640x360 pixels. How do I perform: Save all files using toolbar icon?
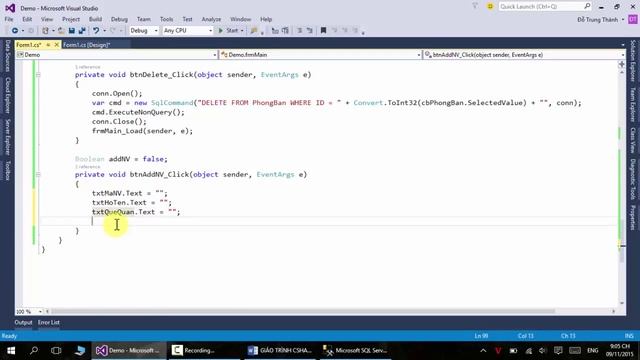(82, 31)
